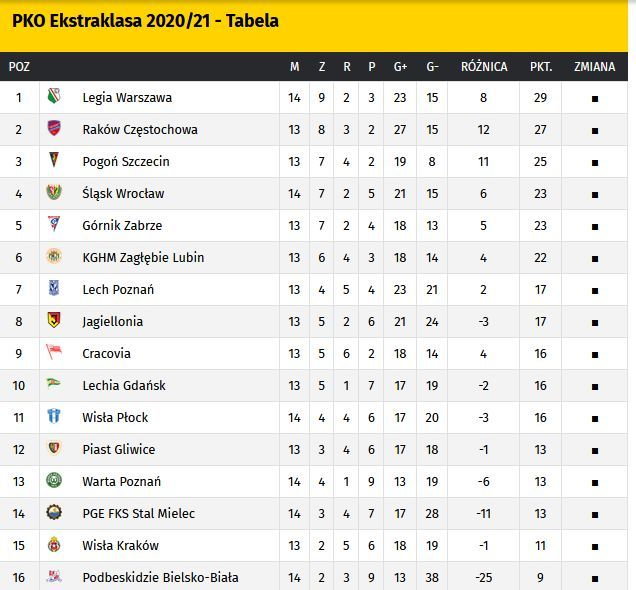The width and height of the screenshot is (636, 590).
Task: Select the Pogoń Szczecin team logo
Action: coord(54,160)
